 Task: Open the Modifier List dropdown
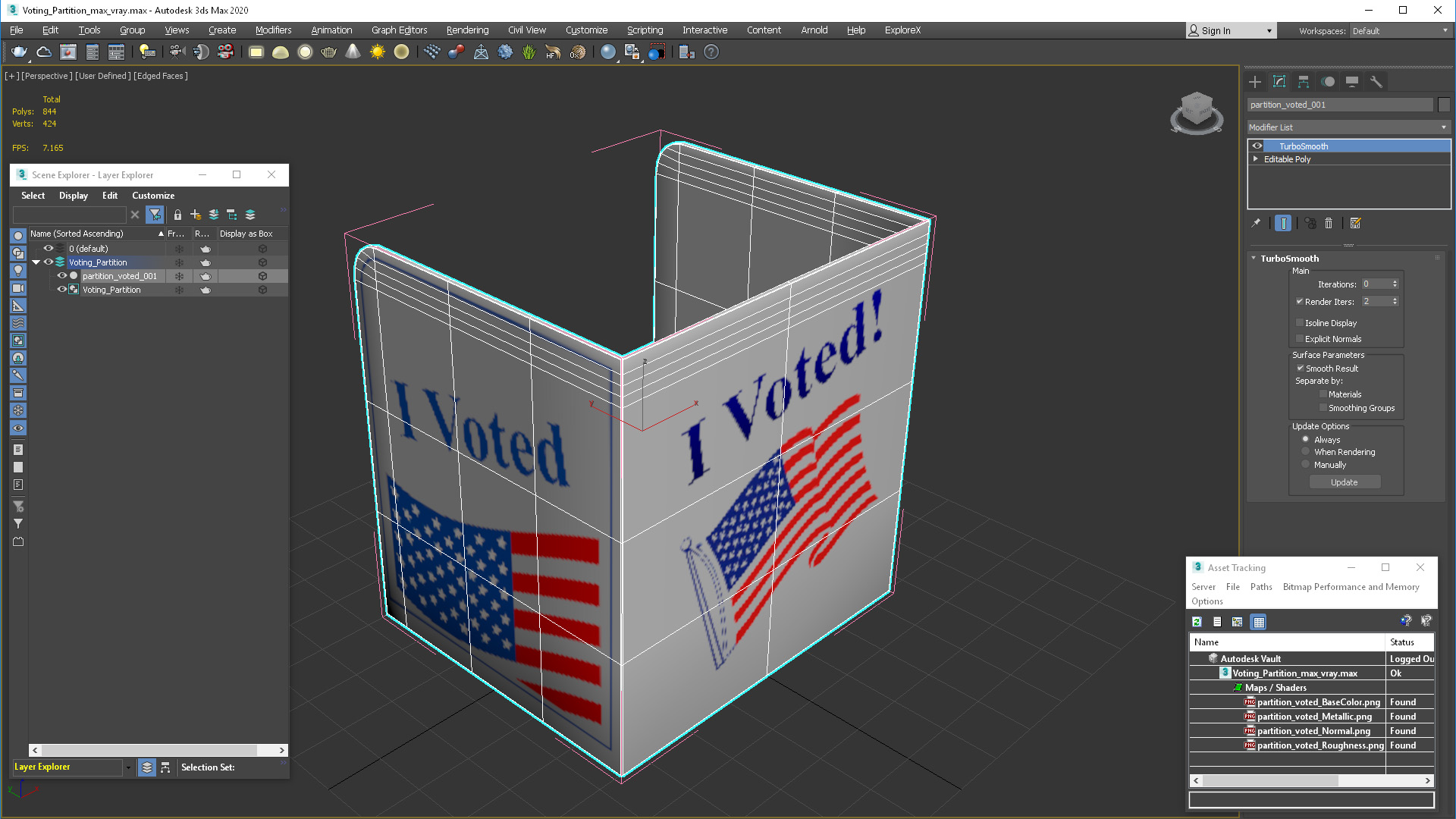point(1348,127)
